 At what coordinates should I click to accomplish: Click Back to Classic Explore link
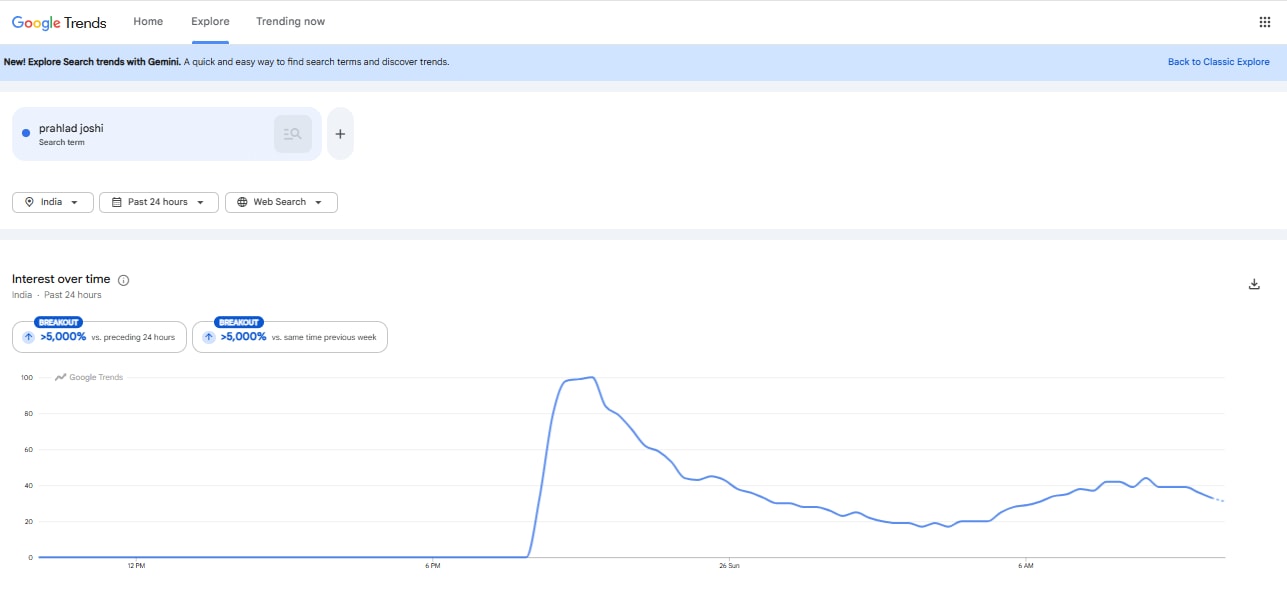tap(1219, 62)
